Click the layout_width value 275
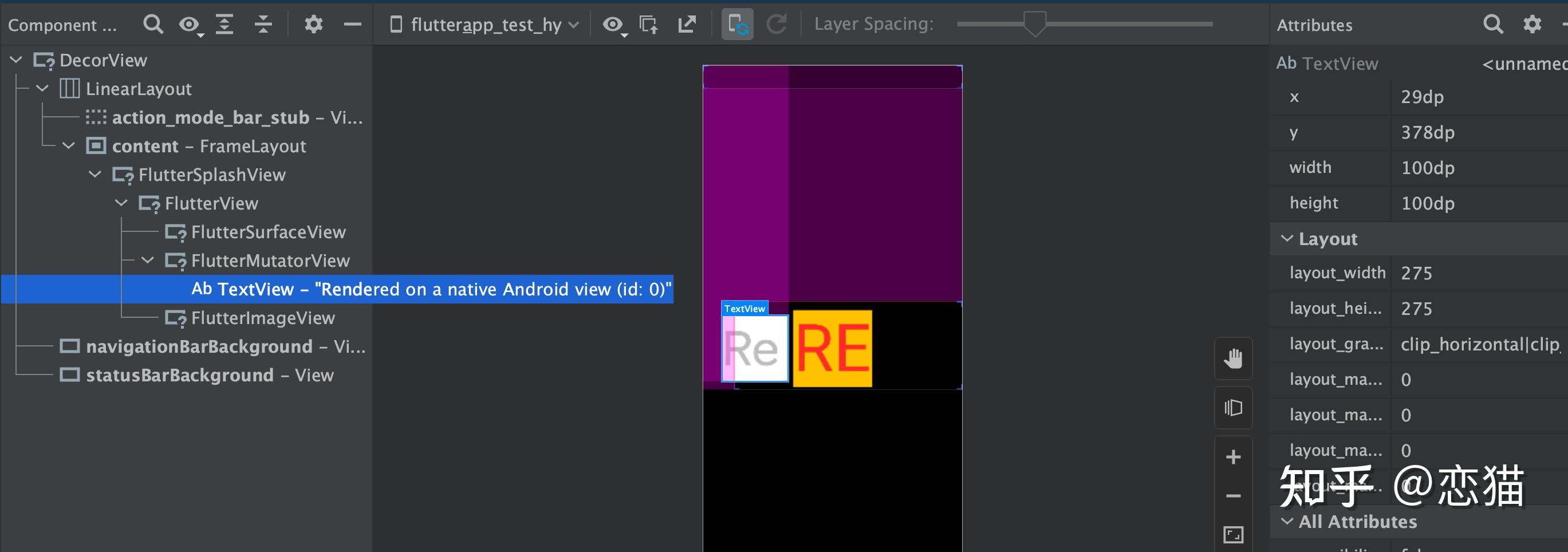Image resolution: width=1568 pixels, height=552 pixels. (x=1416, y=273)
